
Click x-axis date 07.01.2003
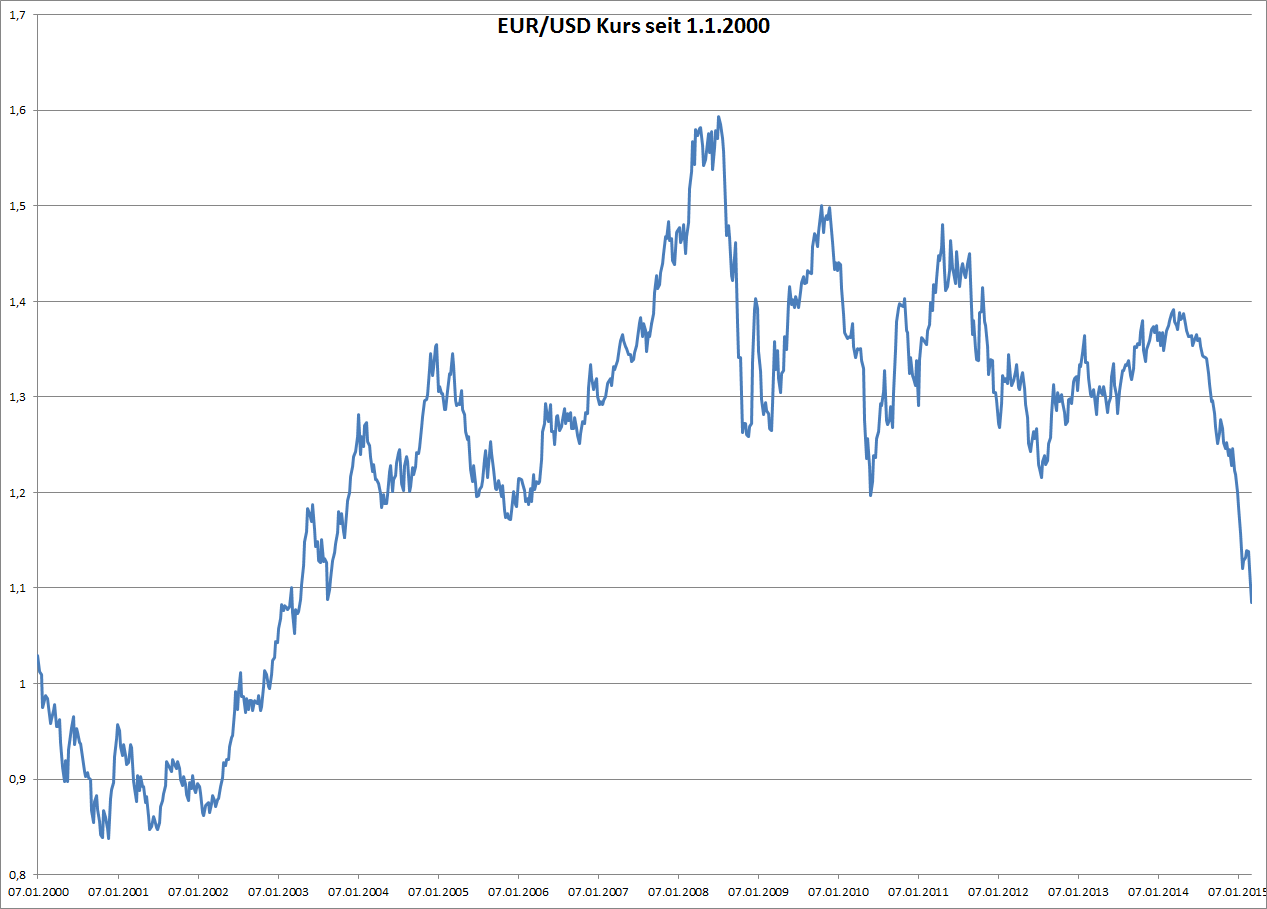pyautogui.click(x=277, y=891)
